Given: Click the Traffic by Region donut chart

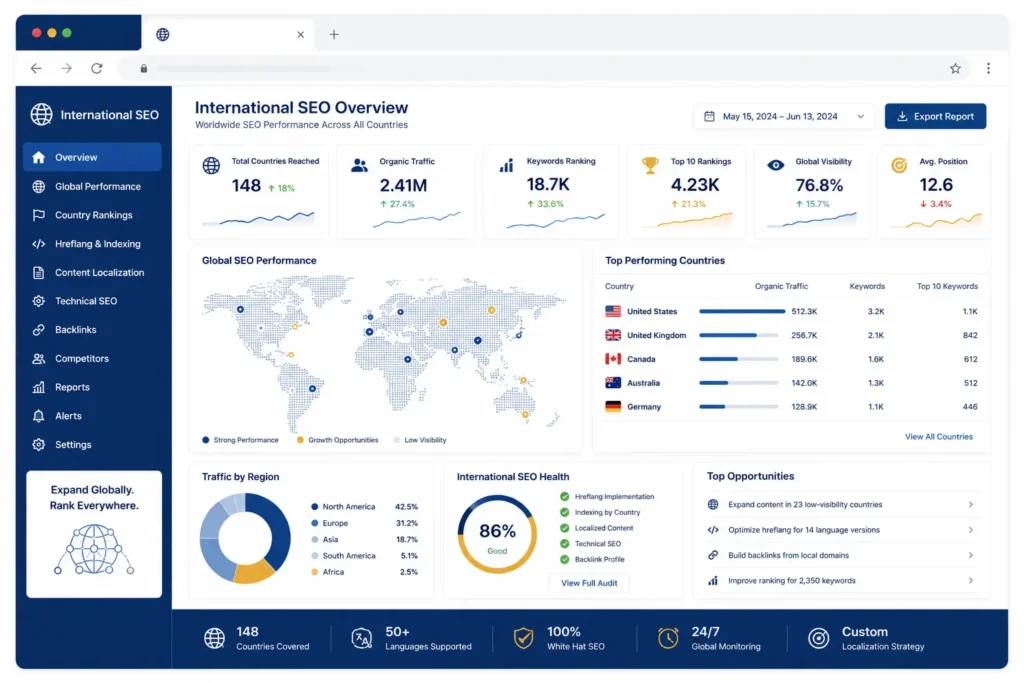Looking at the screenshot, I should click(x=245, y=538).
